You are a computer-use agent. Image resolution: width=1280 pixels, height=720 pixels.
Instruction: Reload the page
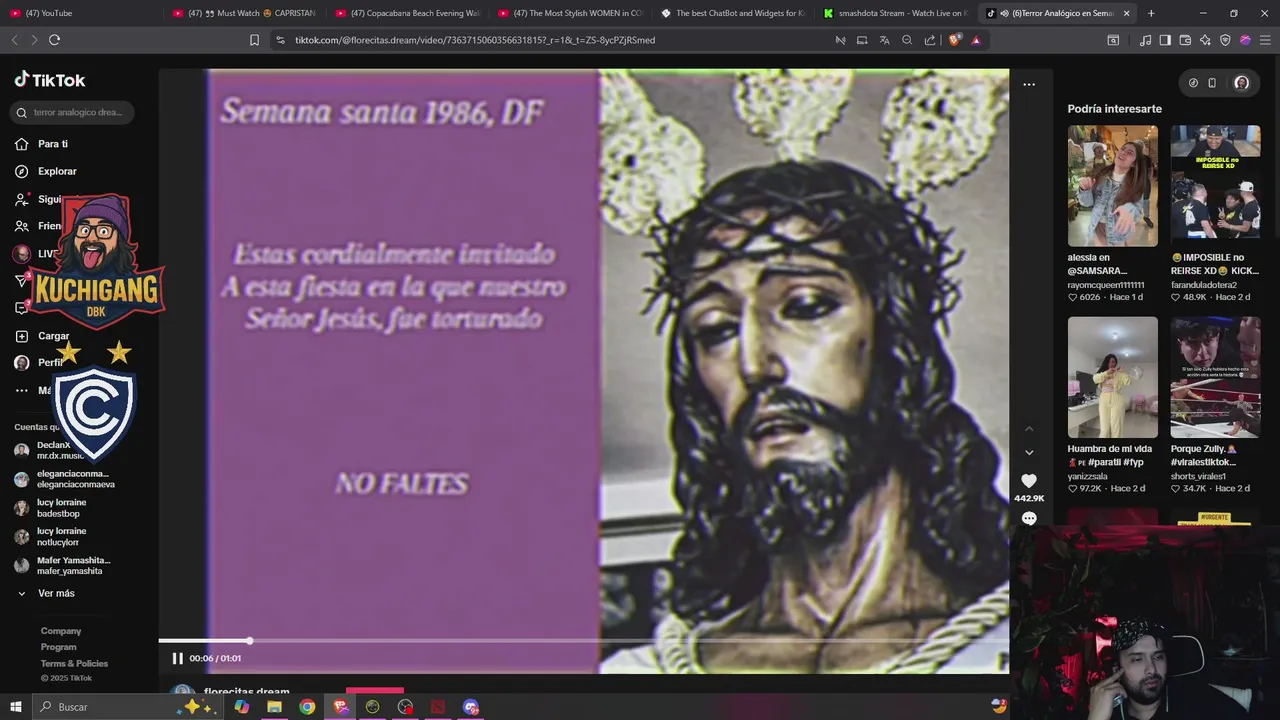[x=54, y=40]
